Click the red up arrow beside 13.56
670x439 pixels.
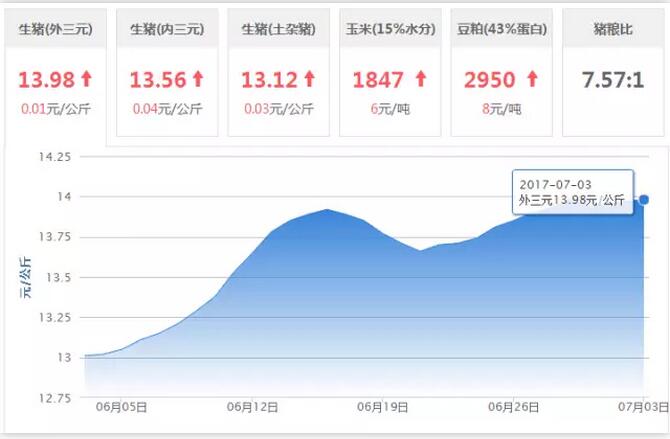pos(197,77)
